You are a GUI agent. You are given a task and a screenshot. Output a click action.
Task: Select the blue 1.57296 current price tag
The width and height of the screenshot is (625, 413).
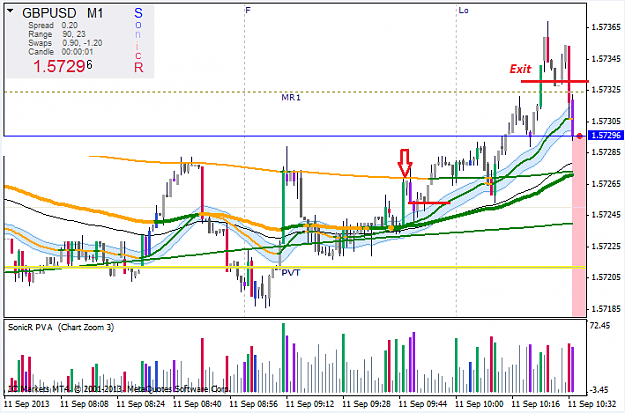pos(606,136)
